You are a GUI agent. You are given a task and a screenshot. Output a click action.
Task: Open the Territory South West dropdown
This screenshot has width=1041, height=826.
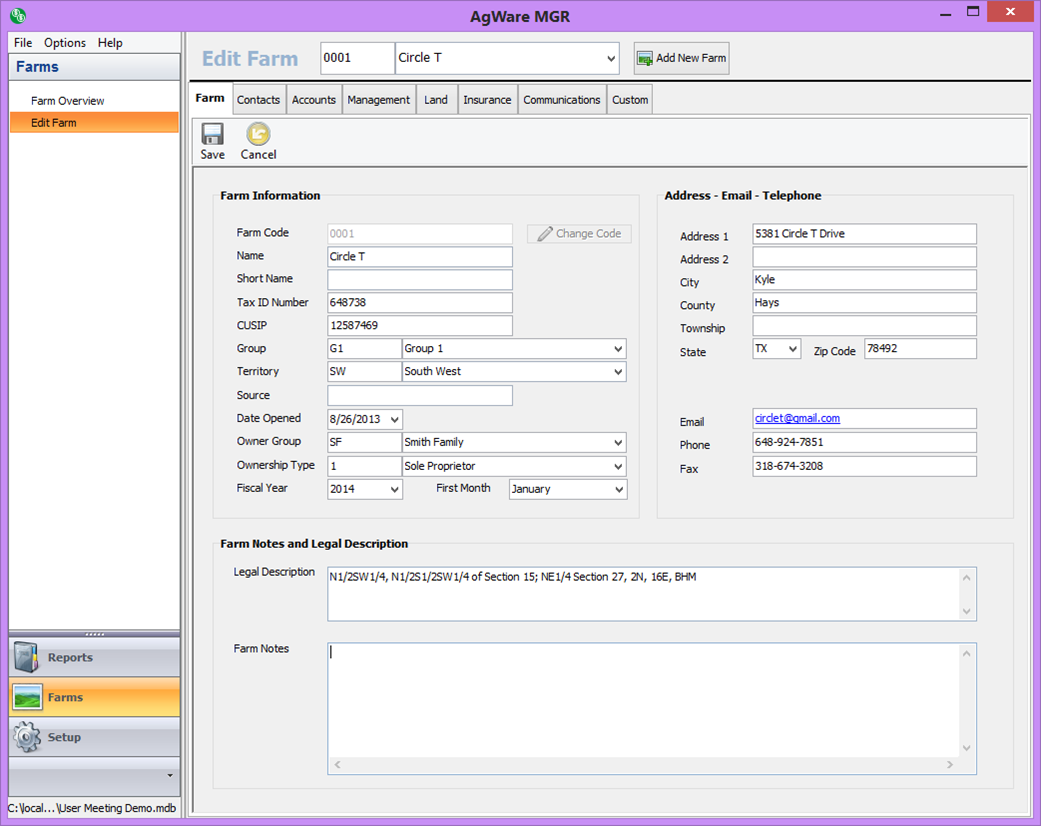(618, 372)
